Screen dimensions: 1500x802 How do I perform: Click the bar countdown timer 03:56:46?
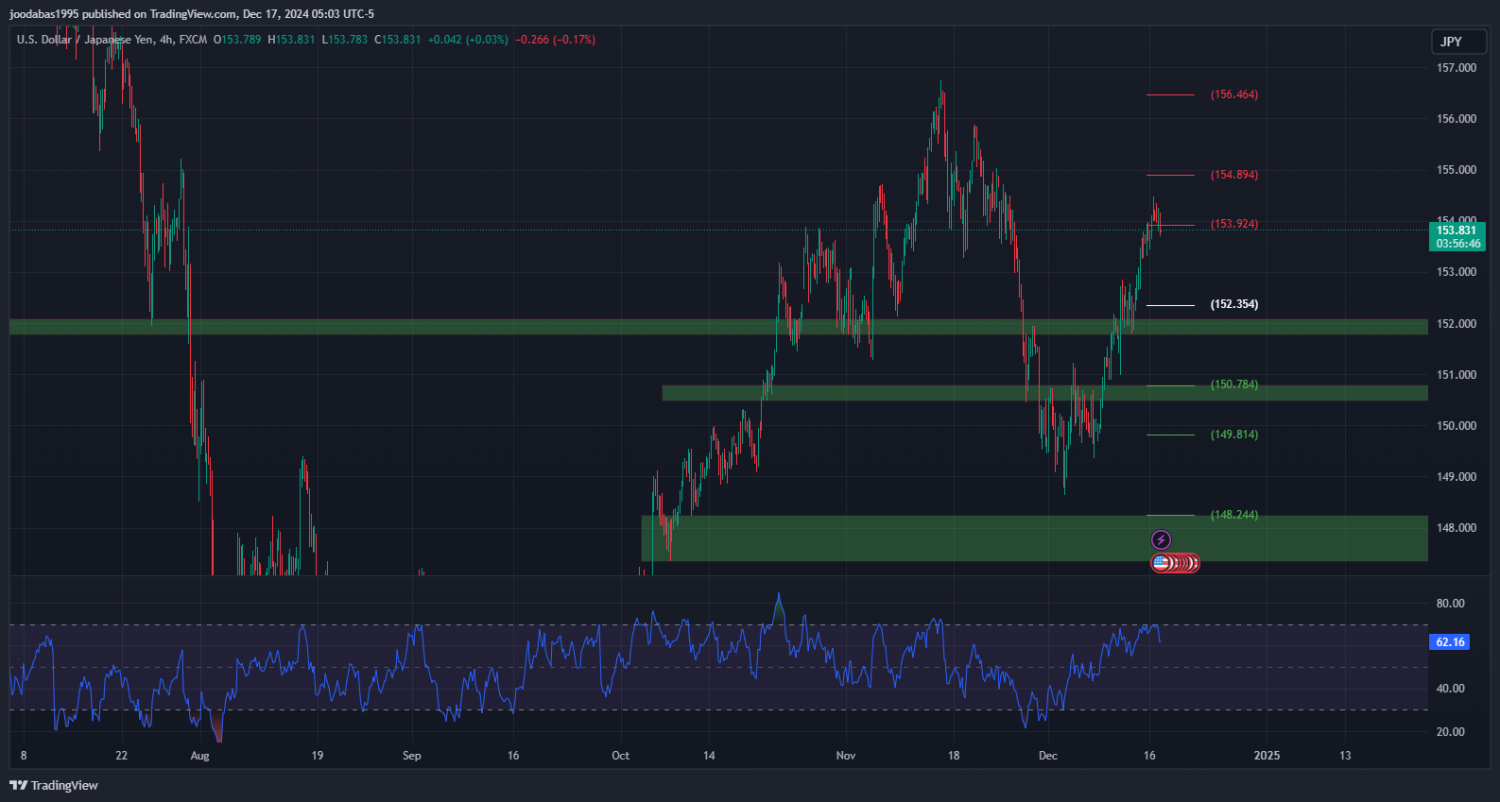click(x=1457, y=243)
